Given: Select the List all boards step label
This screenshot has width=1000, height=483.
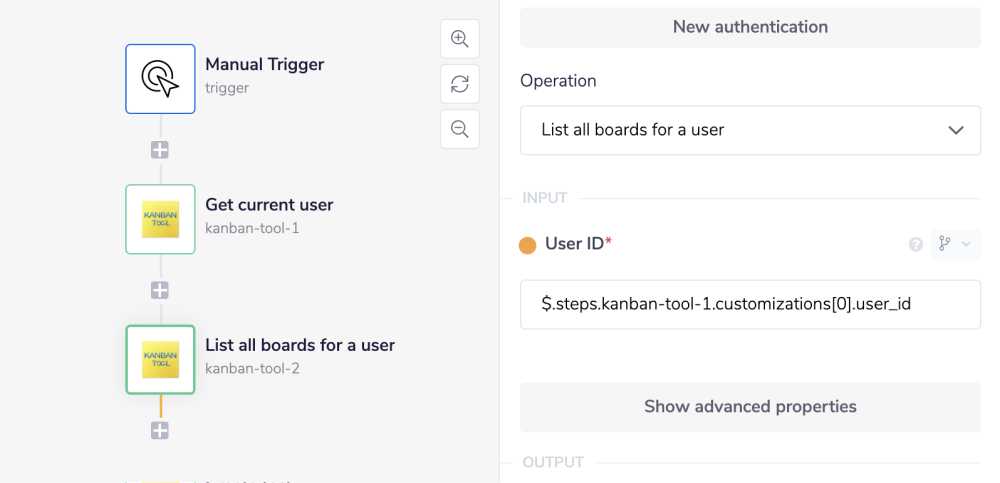Looking at the screenshot, I should 300,345.
